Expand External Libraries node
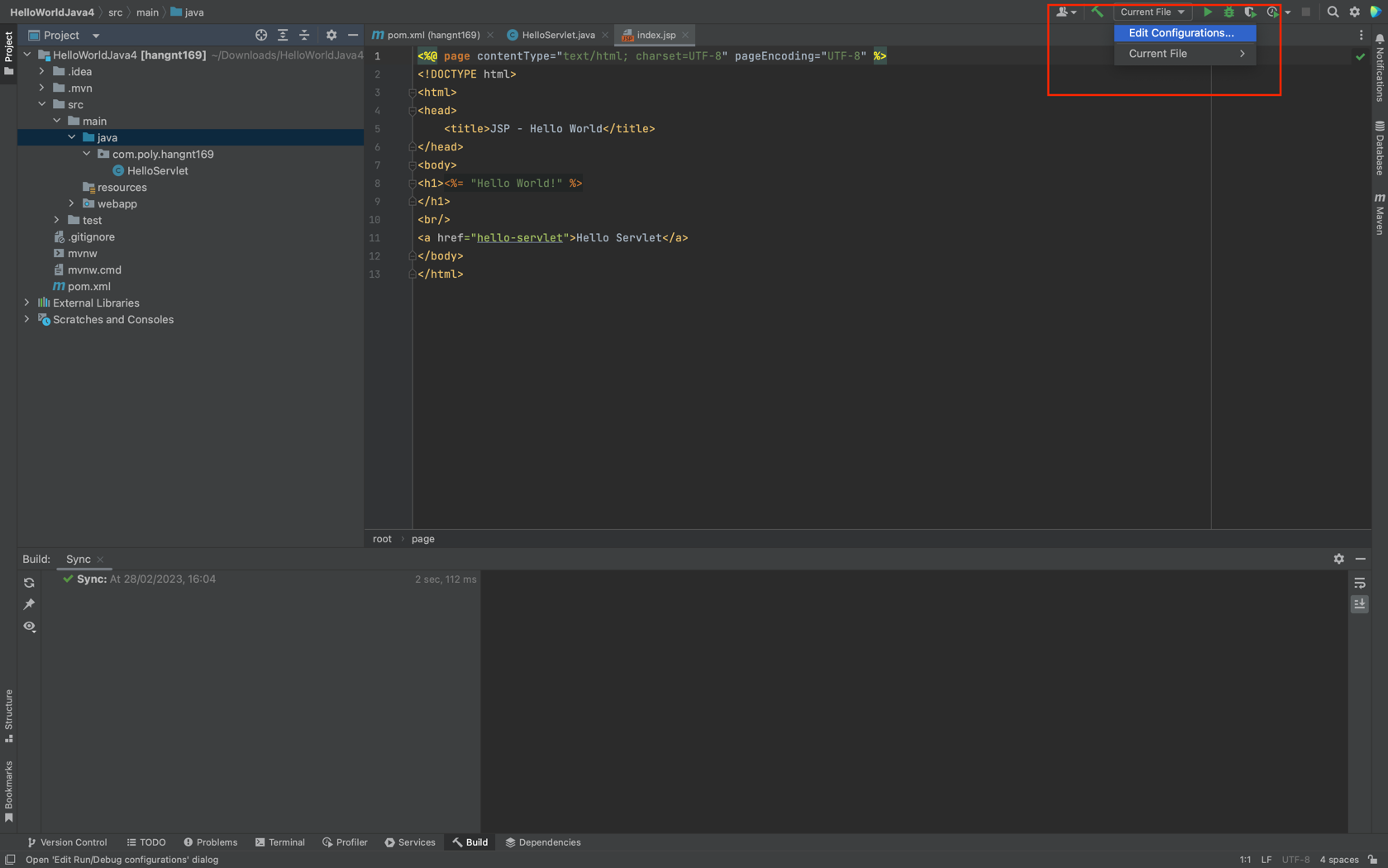The width and height of the screenshot is (1388, 868). coord(27,303)
